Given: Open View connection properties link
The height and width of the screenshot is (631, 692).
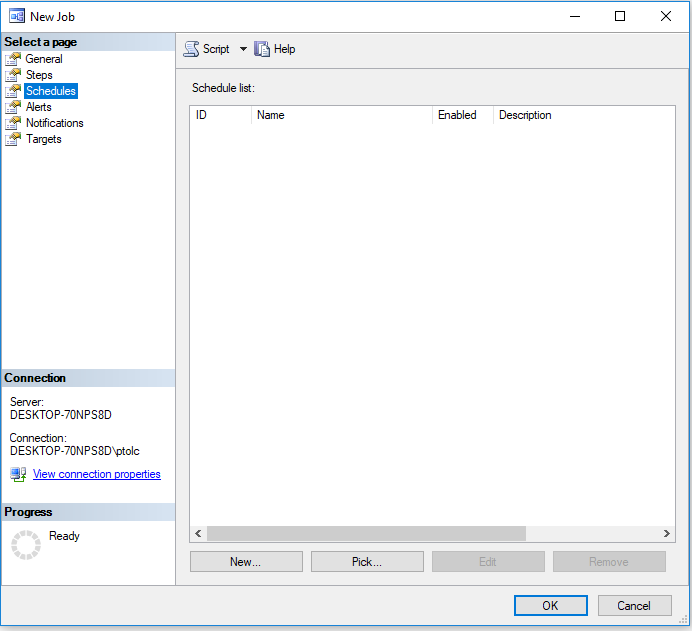Looking at the screenshot, I should 96,474.
